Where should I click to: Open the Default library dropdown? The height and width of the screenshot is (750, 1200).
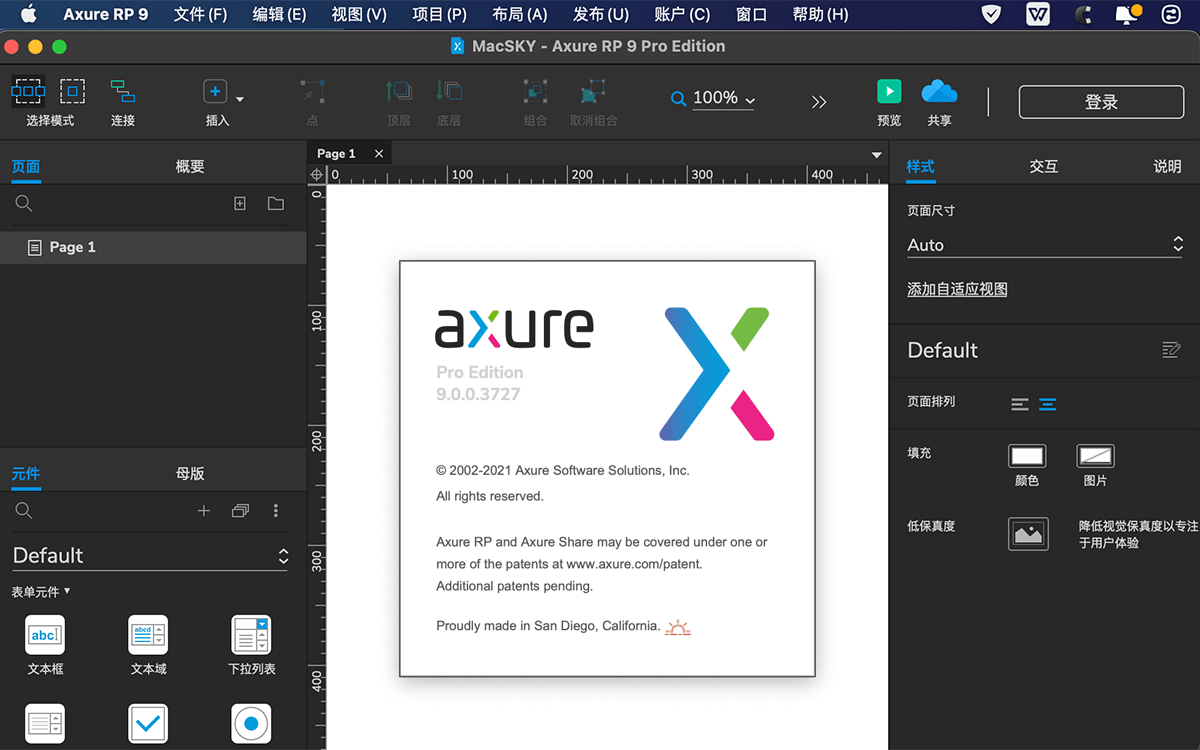[150, 556]
